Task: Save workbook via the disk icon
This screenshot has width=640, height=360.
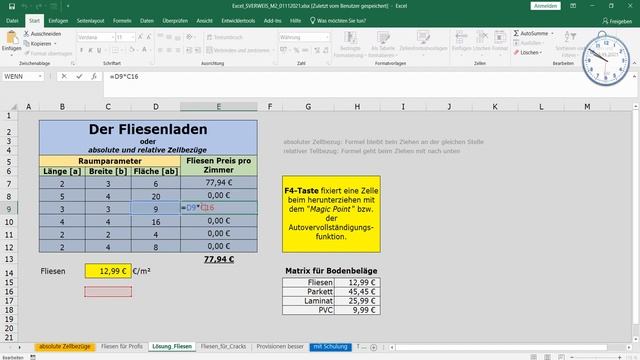Action: [12, 6]
